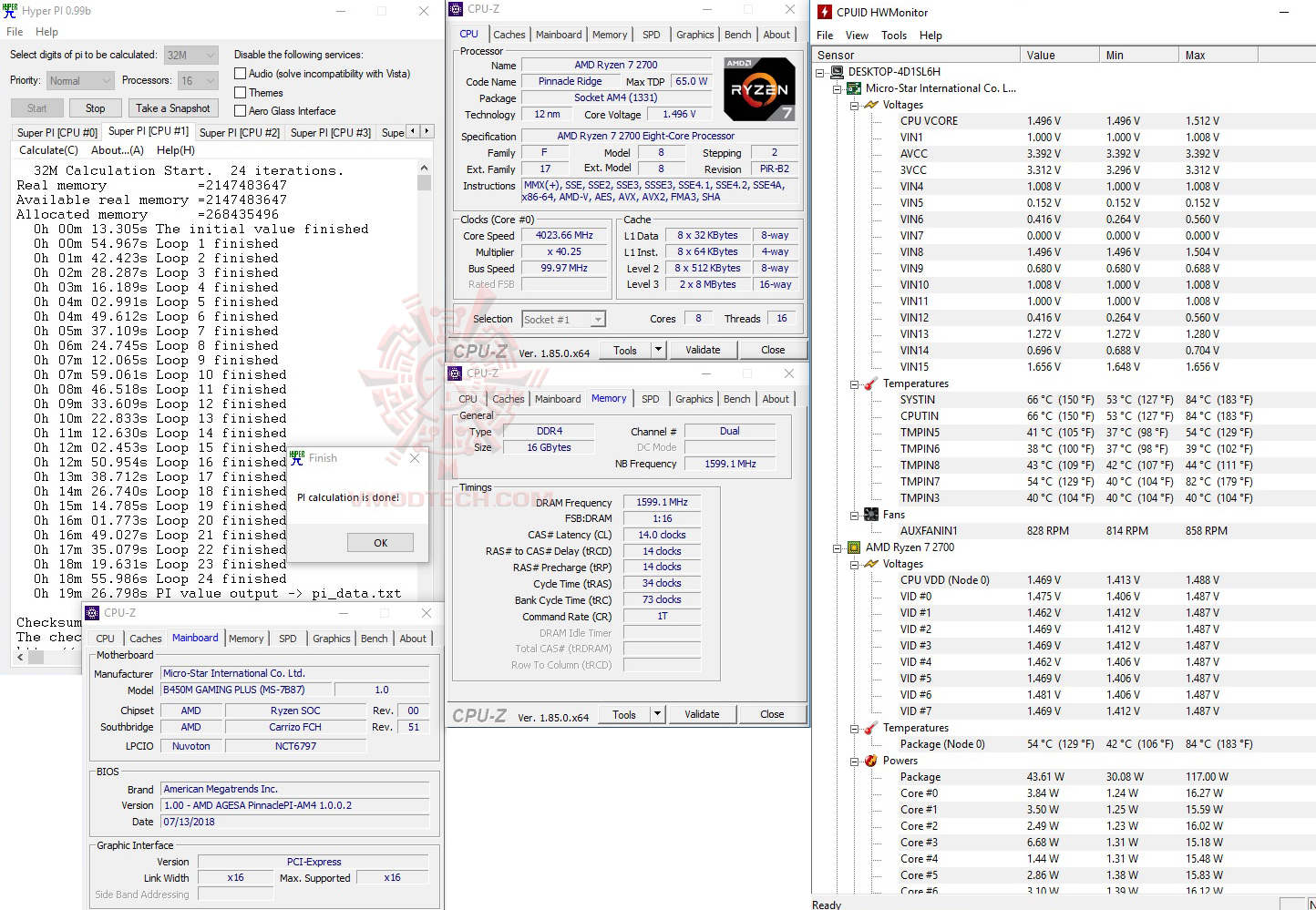
Task: Check the Themes service option
Action: [x=240, y=92]
